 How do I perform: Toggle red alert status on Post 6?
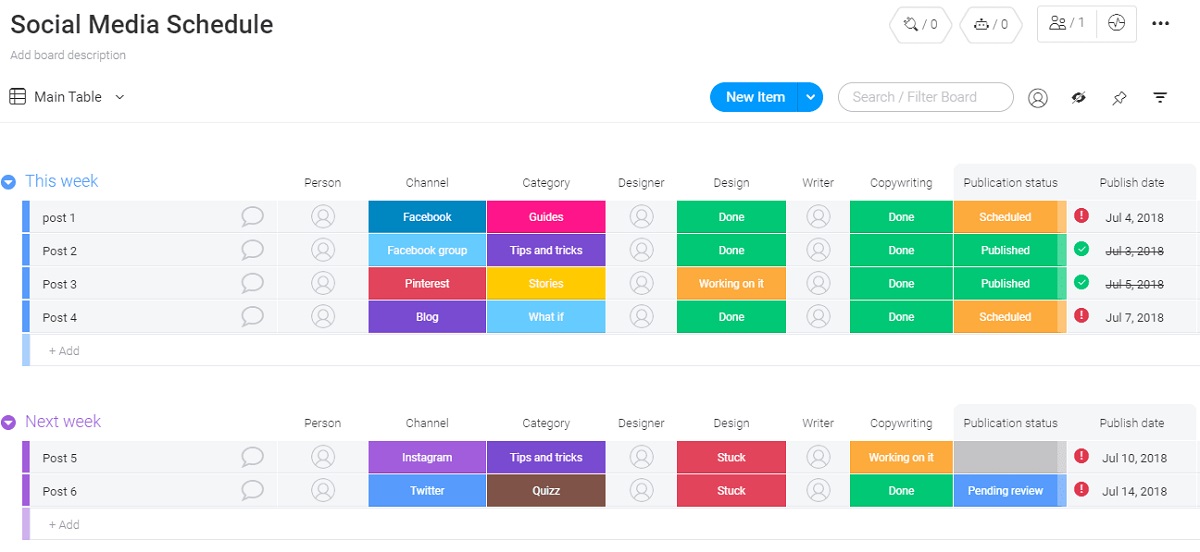1081,490
